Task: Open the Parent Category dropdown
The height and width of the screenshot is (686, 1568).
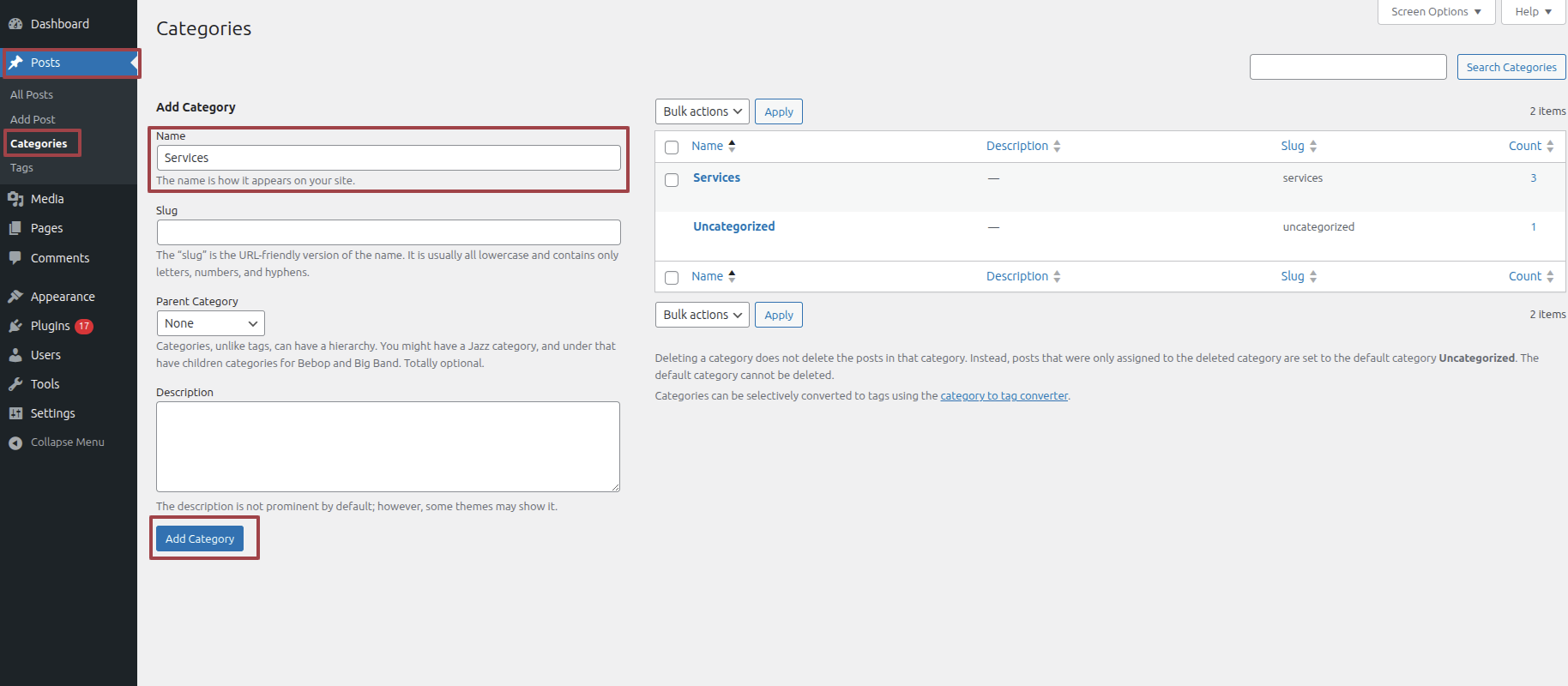Action: [x=210, y=323]
